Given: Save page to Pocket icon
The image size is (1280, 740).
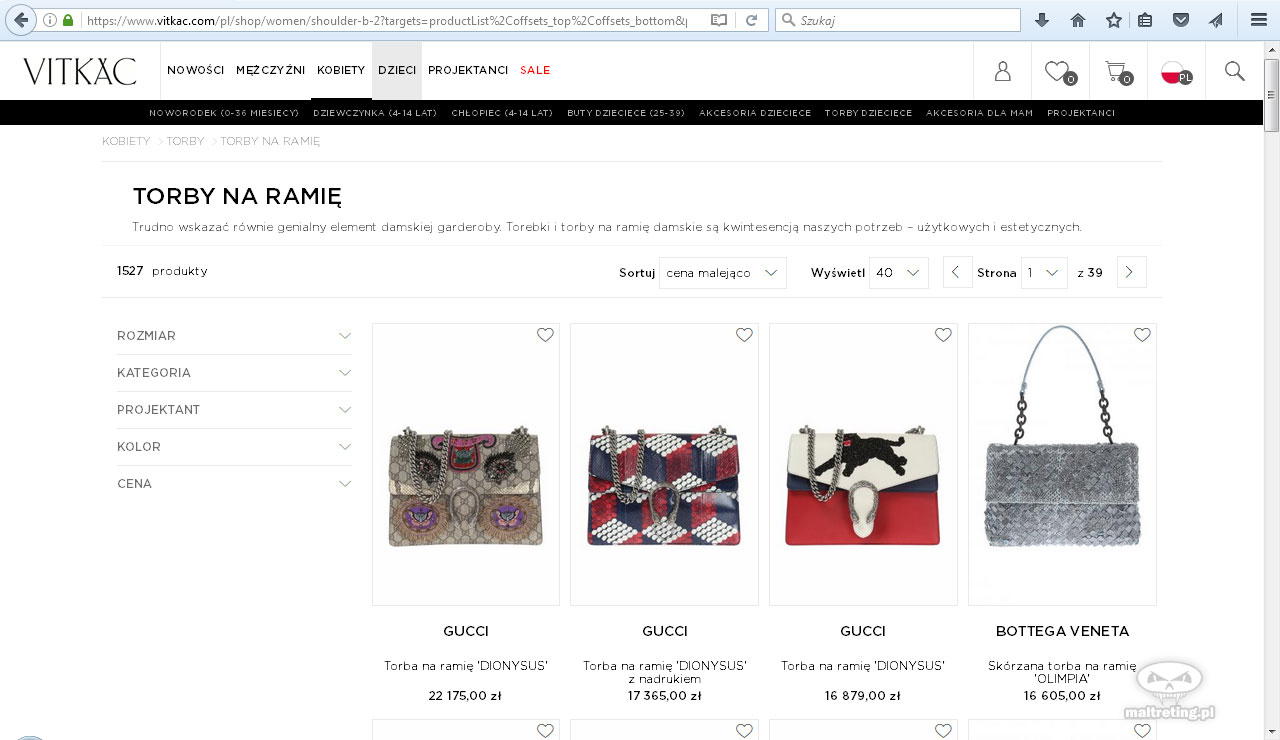Looking at the screenshot, I should point(1181,20).
